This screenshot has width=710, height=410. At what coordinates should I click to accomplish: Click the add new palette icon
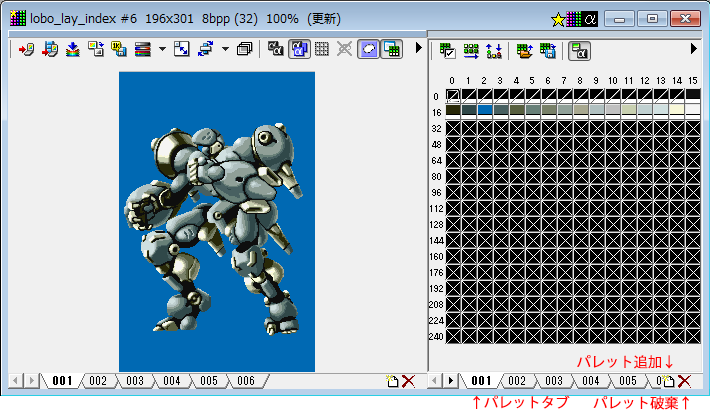point(668,381)
